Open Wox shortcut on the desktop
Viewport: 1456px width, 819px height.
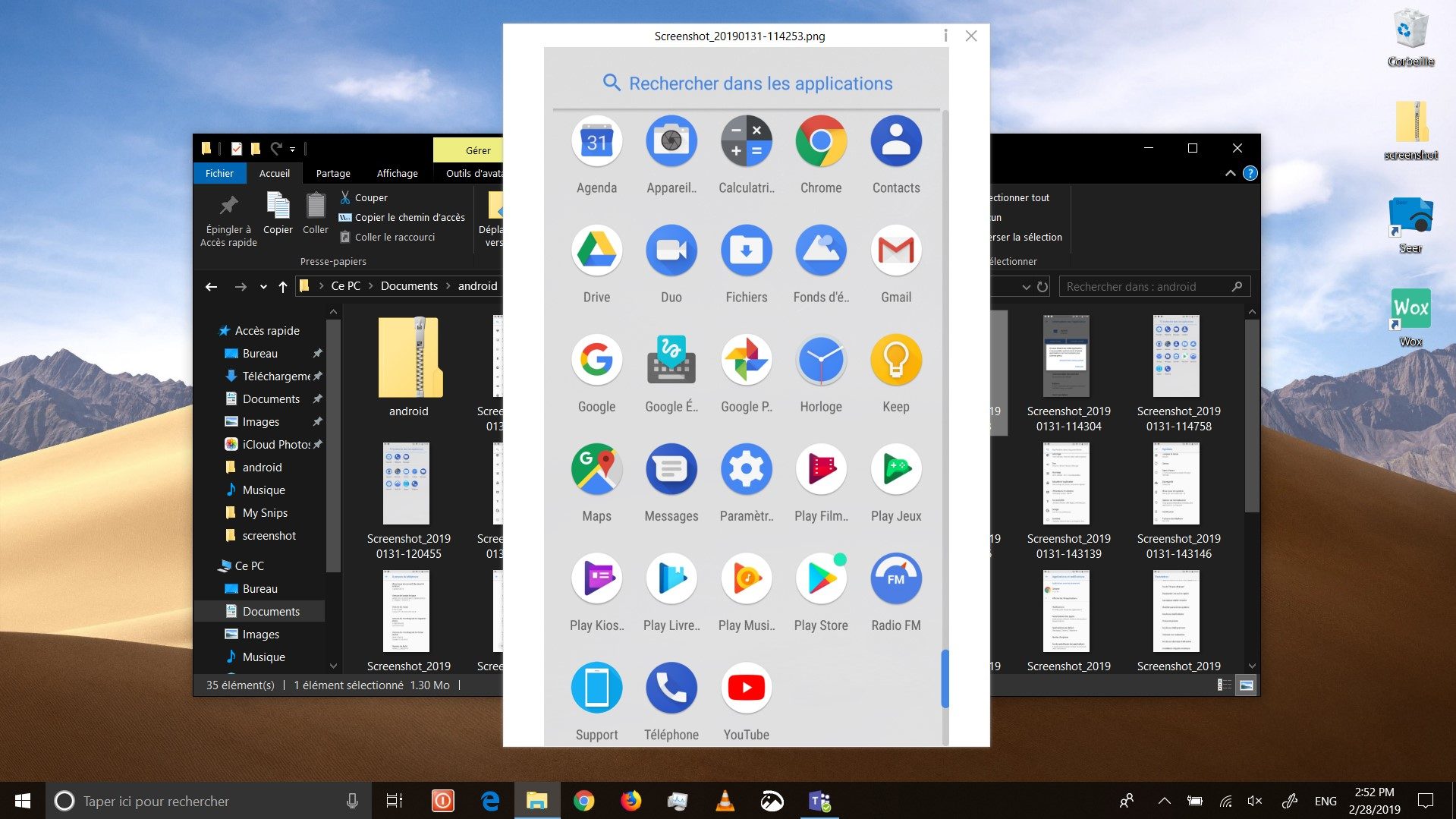pyautogui.click(x=1410, y=317)
